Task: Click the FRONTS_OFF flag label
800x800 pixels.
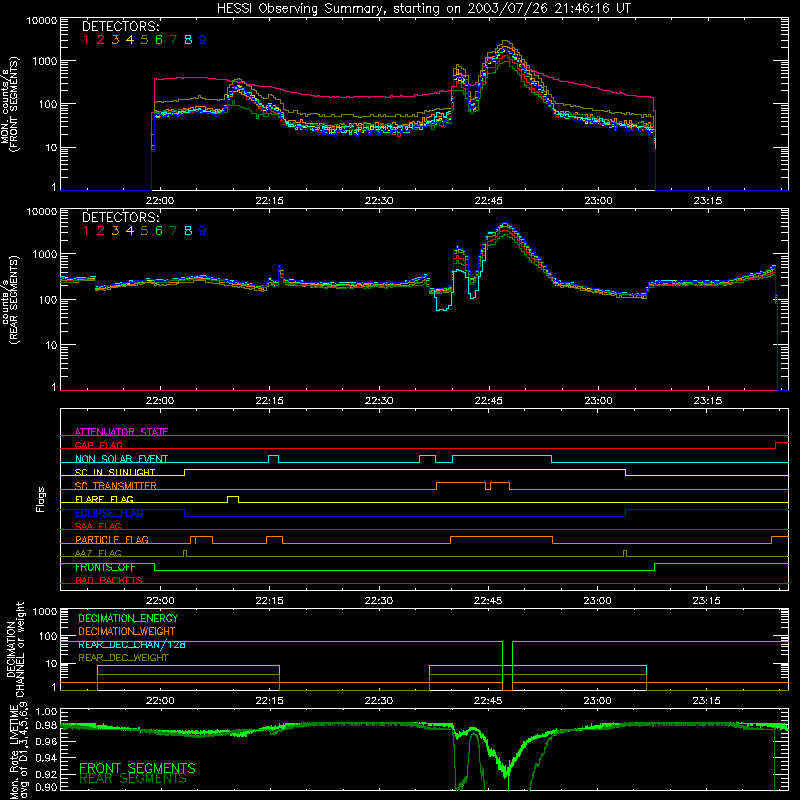Action: click(105, 567)
